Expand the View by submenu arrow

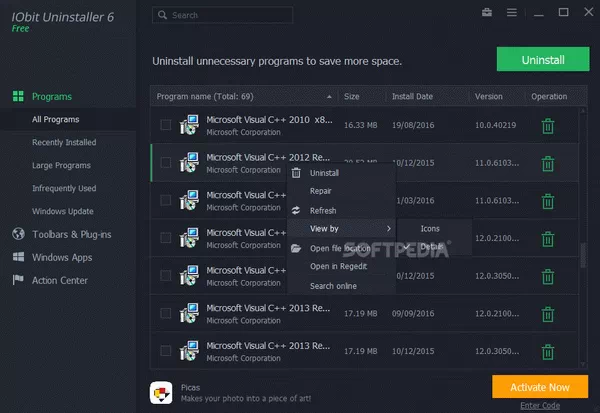[x=388, y=229]
